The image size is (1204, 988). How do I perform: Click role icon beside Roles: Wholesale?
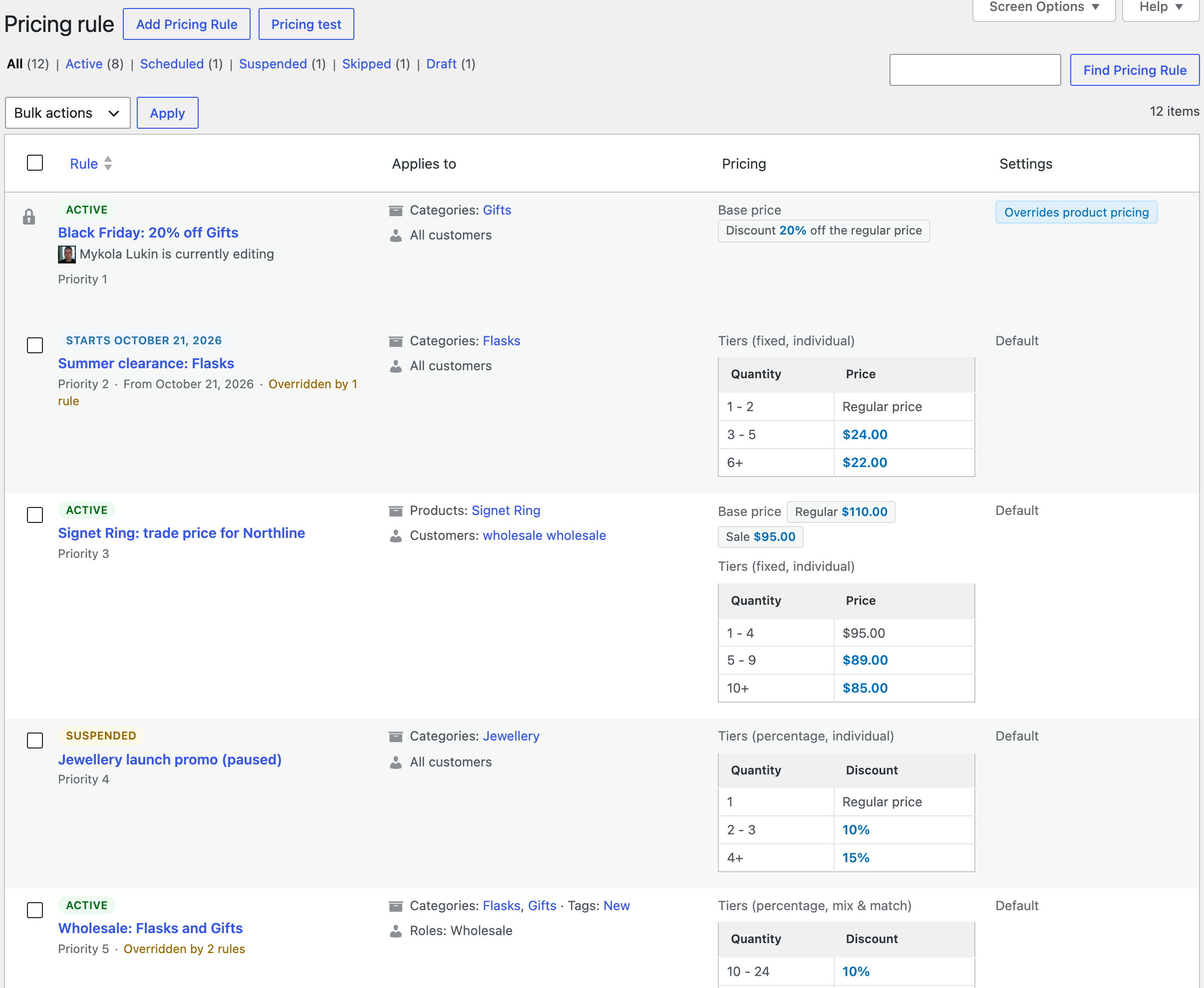coord(396,931)
